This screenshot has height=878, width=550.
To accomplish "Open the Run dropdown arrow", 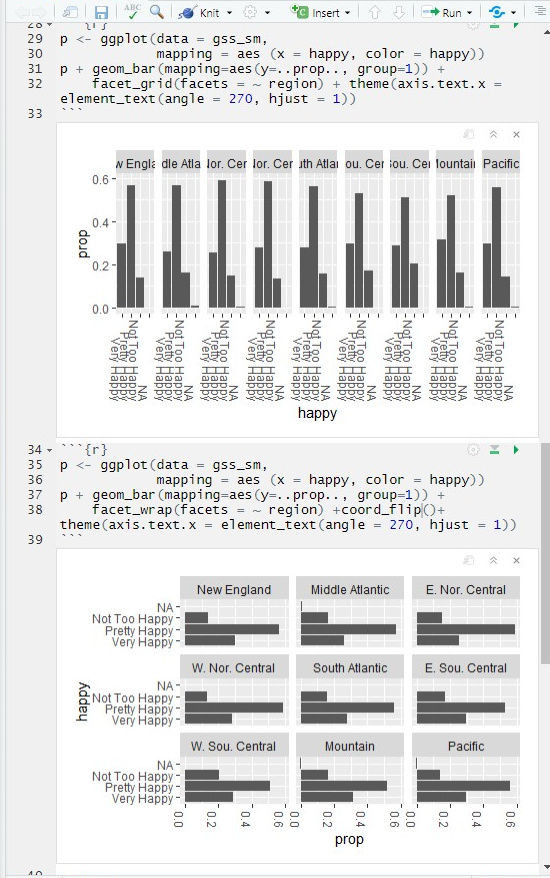I will click(469, 12).
